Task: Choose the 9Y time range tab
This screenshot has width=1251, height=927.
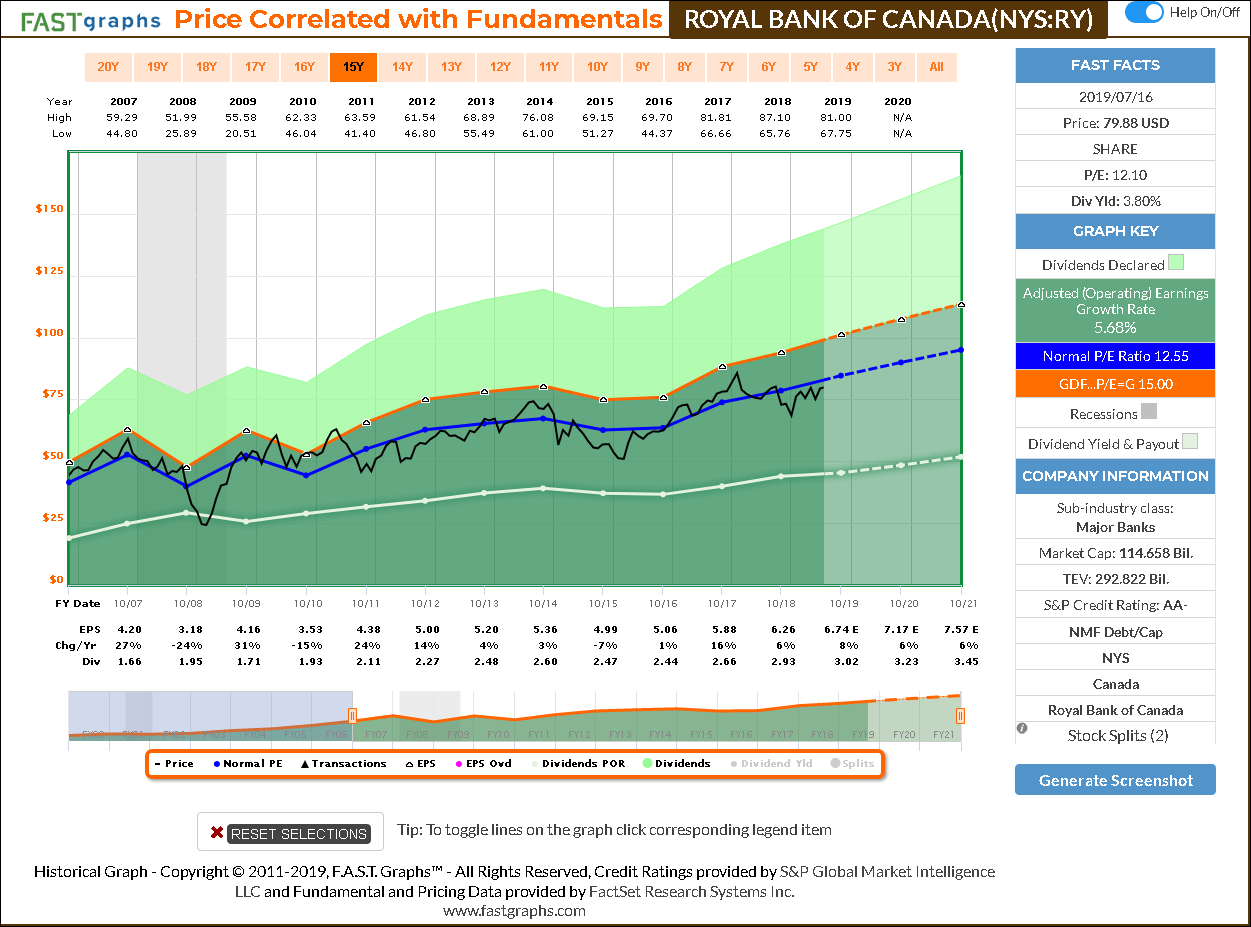Action: click(642, 67)
